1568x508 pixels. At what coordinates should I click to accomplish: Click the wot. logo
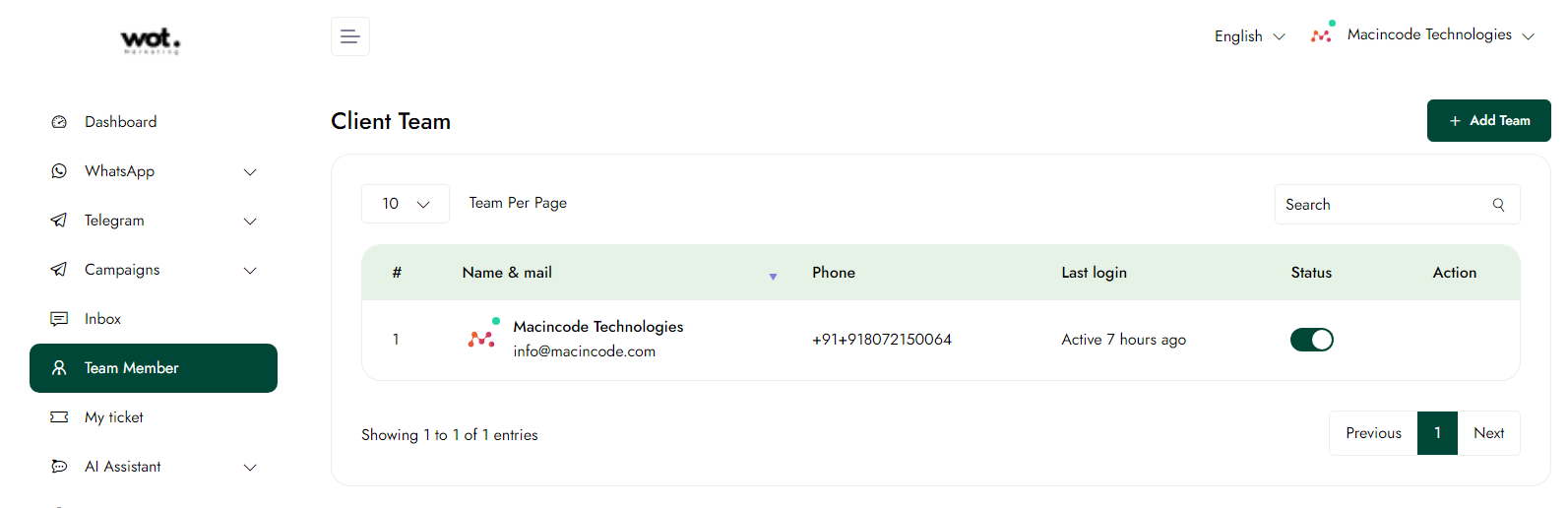pos(151,39)
